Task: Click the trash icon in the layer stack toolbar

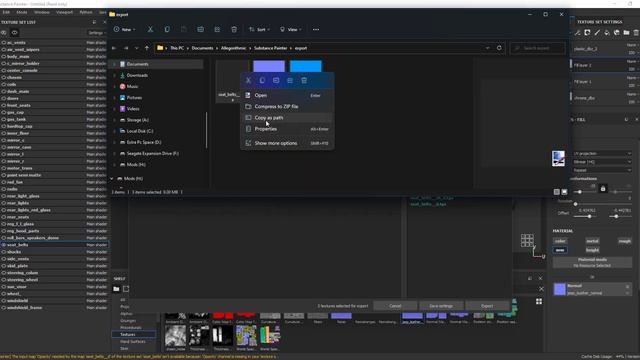Action: coord(636,33)
